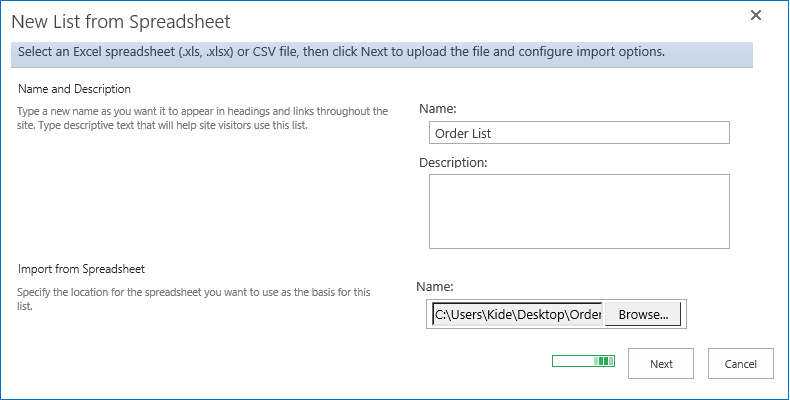Proceed with the Next button
The width and height of the screenshot is (790, 400).
(x=661, y=364)
